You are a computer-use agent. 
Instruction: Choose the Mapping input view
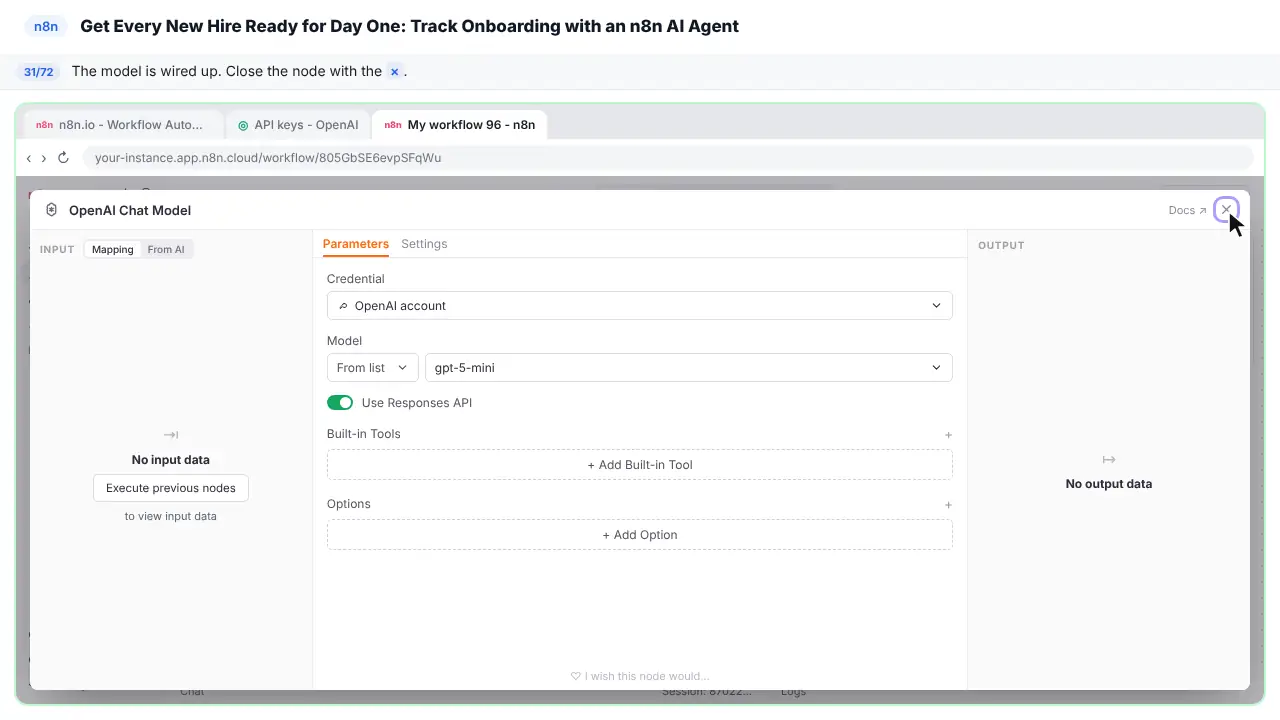(x=113, y=250)
